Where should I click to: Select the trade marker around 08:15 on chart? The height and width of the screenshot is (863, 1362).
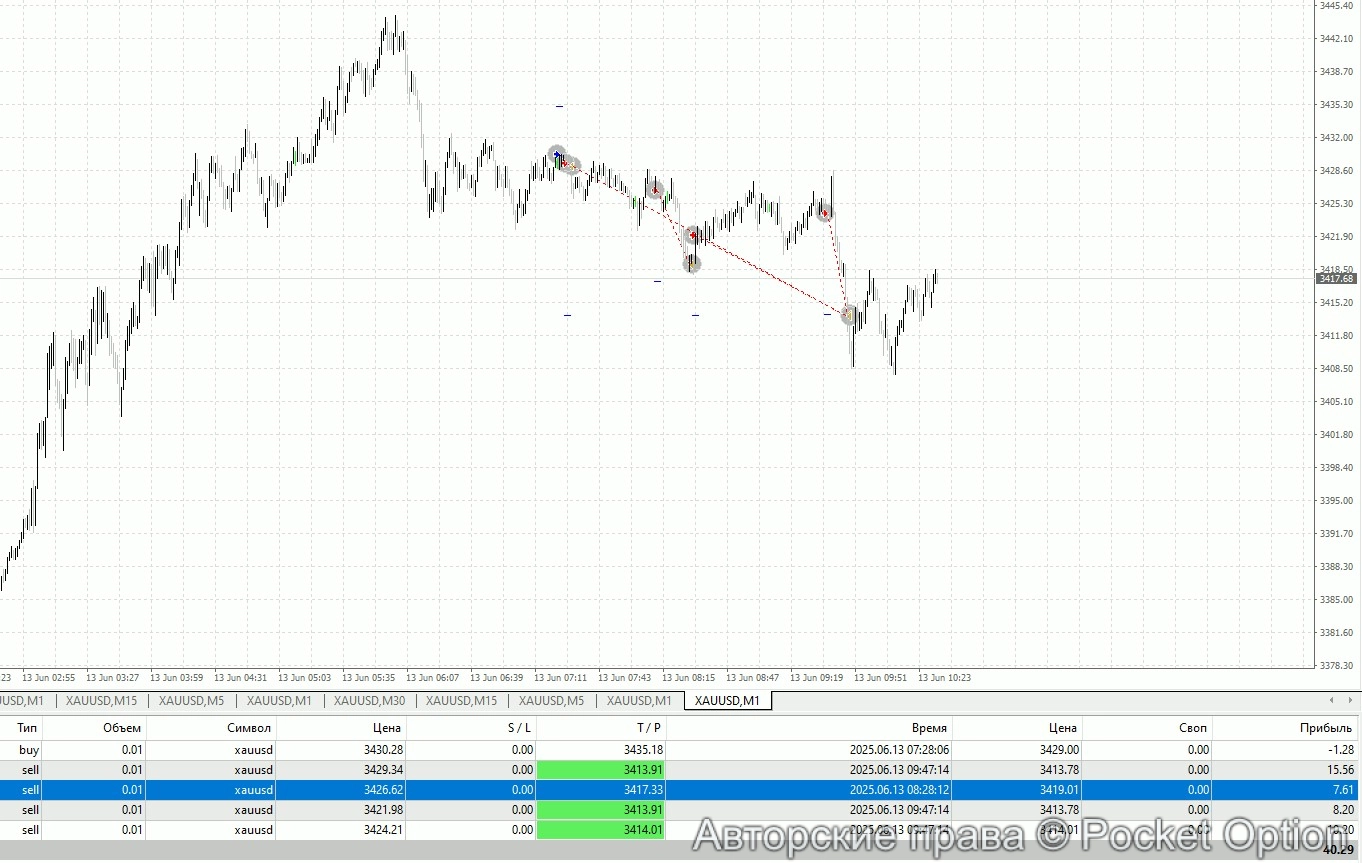coord(693,235)
